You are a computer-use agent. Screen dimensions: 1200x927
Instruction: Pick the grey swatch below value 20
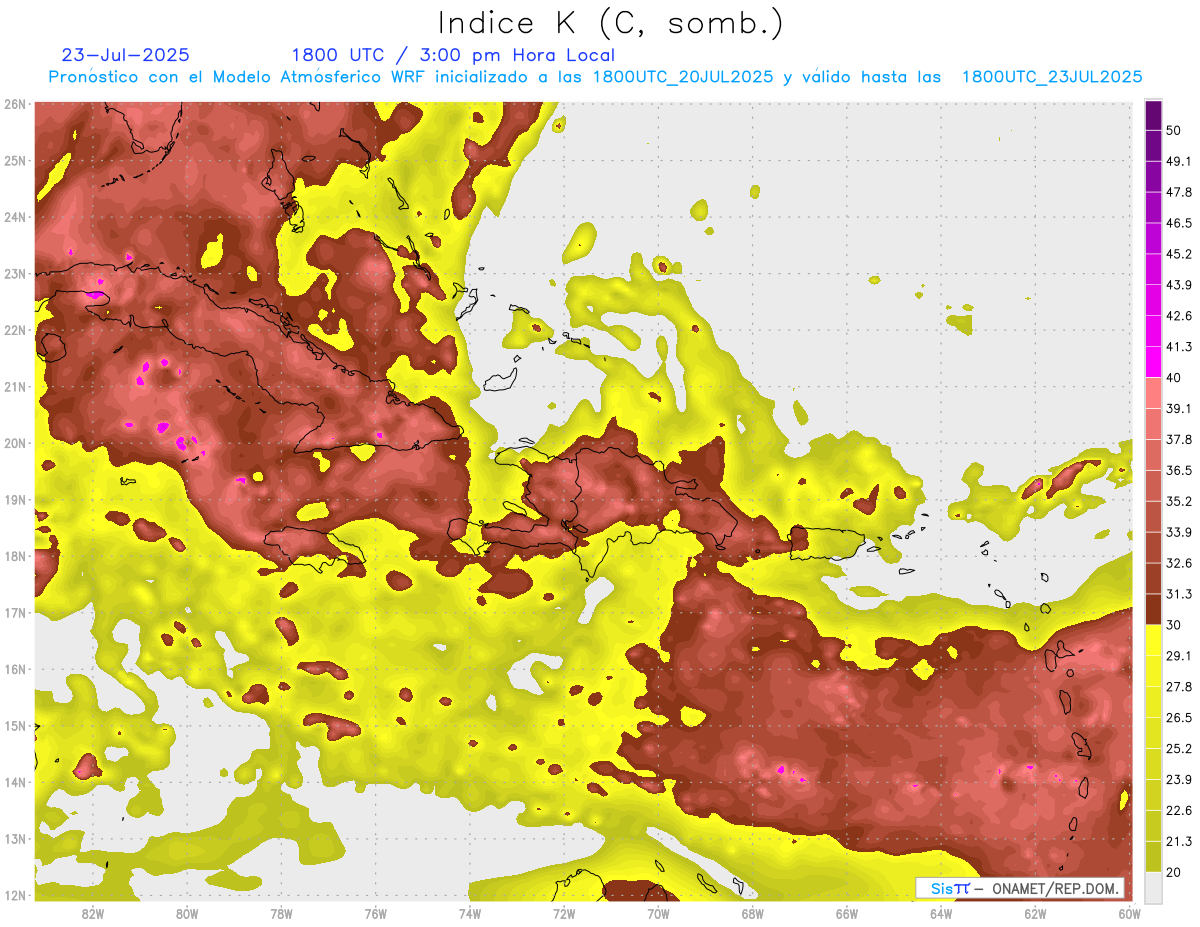pyautogui.click(x=1153, y=886)
